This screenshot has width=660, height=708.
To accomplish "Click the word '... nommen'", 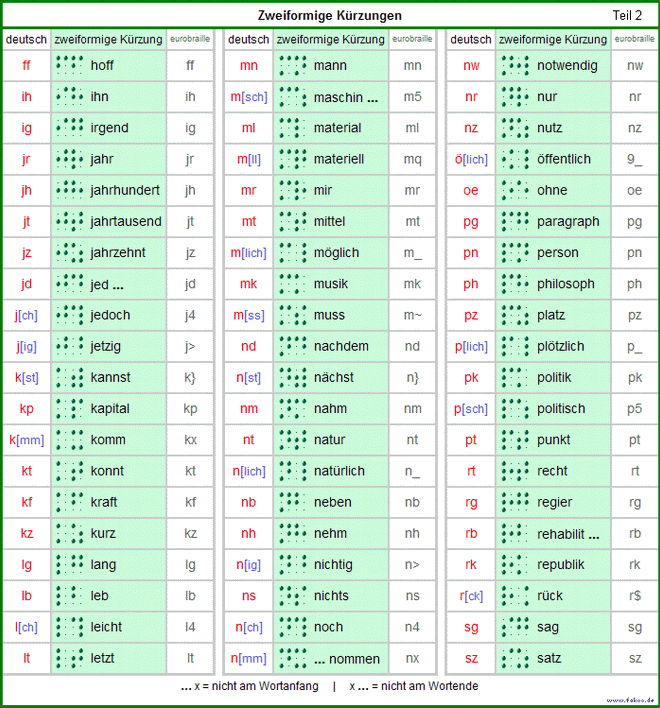I will coord(347,659).
